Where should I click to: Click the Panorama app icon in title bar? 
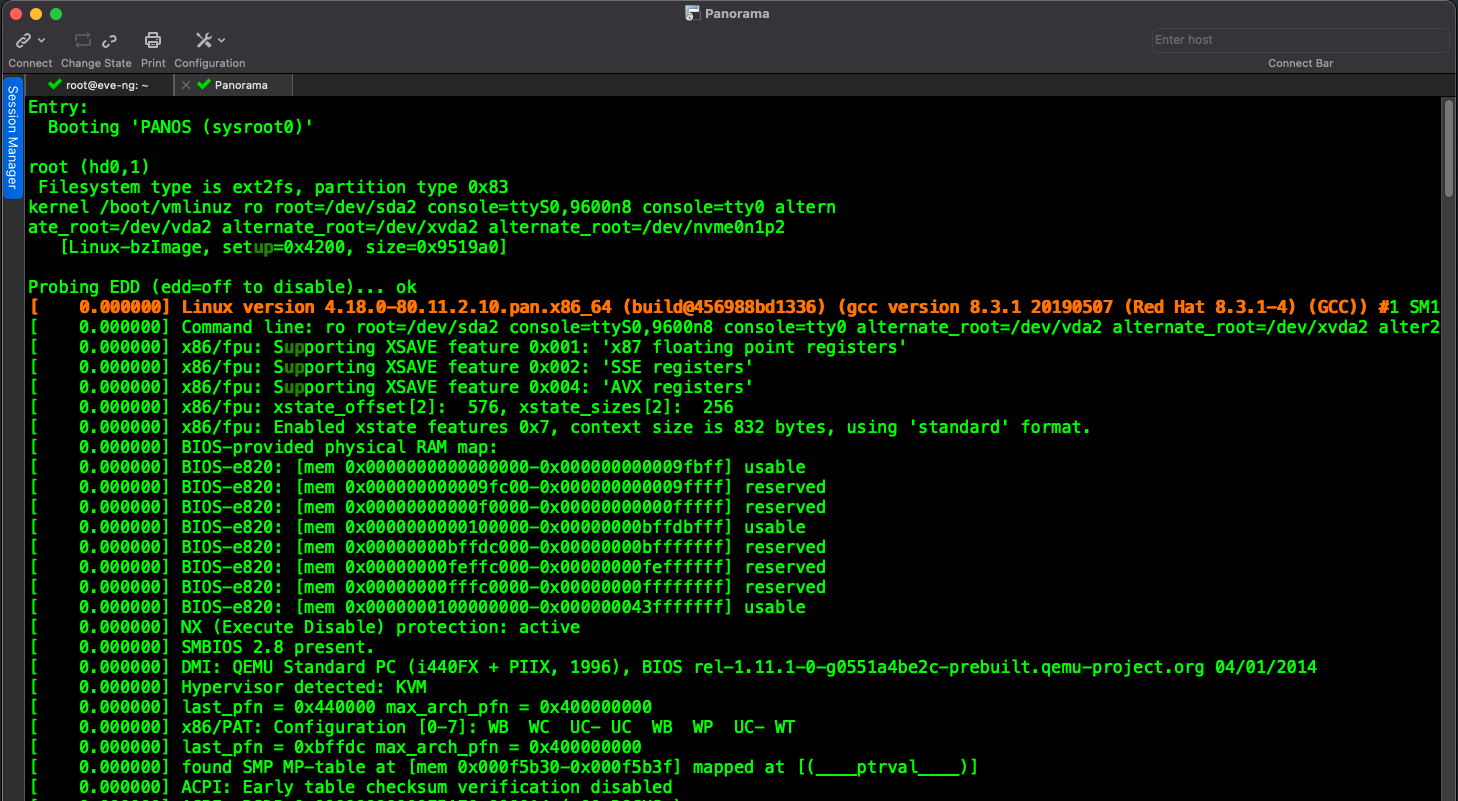click(692, 13)
